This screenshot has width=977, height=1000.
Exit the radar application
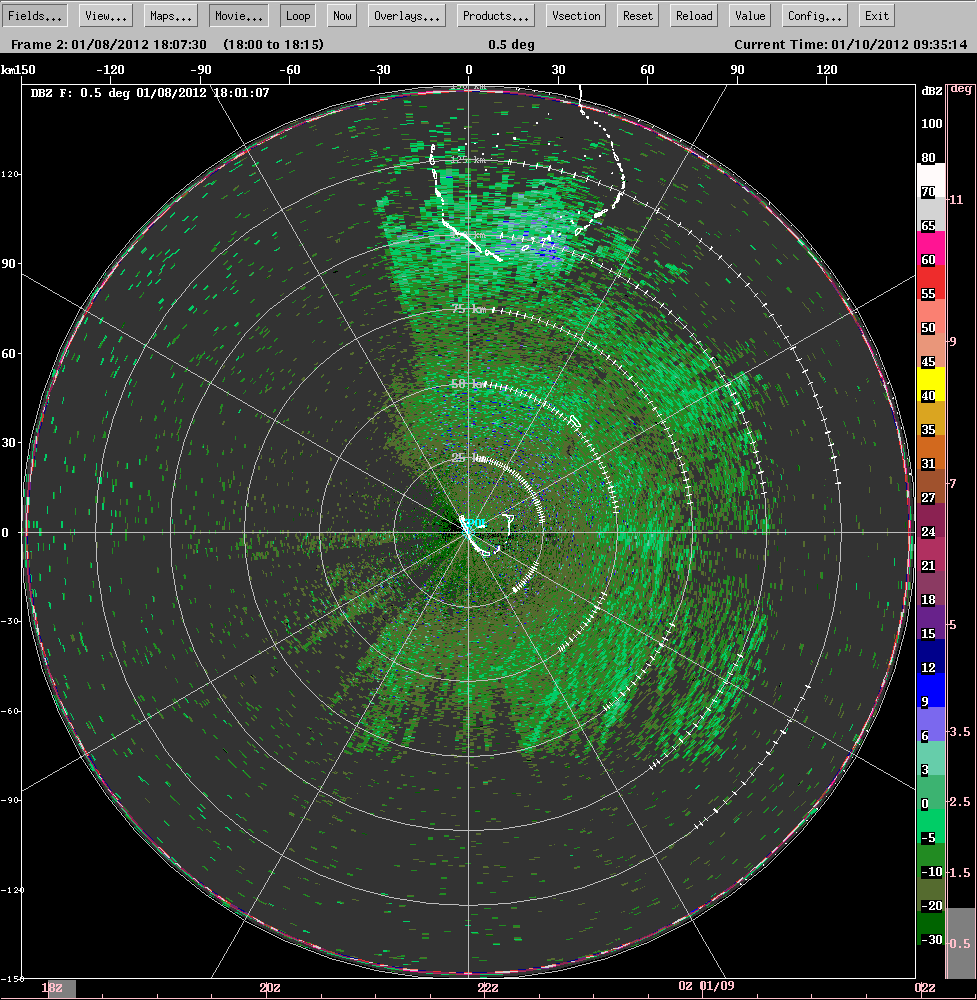pos(875,15)
